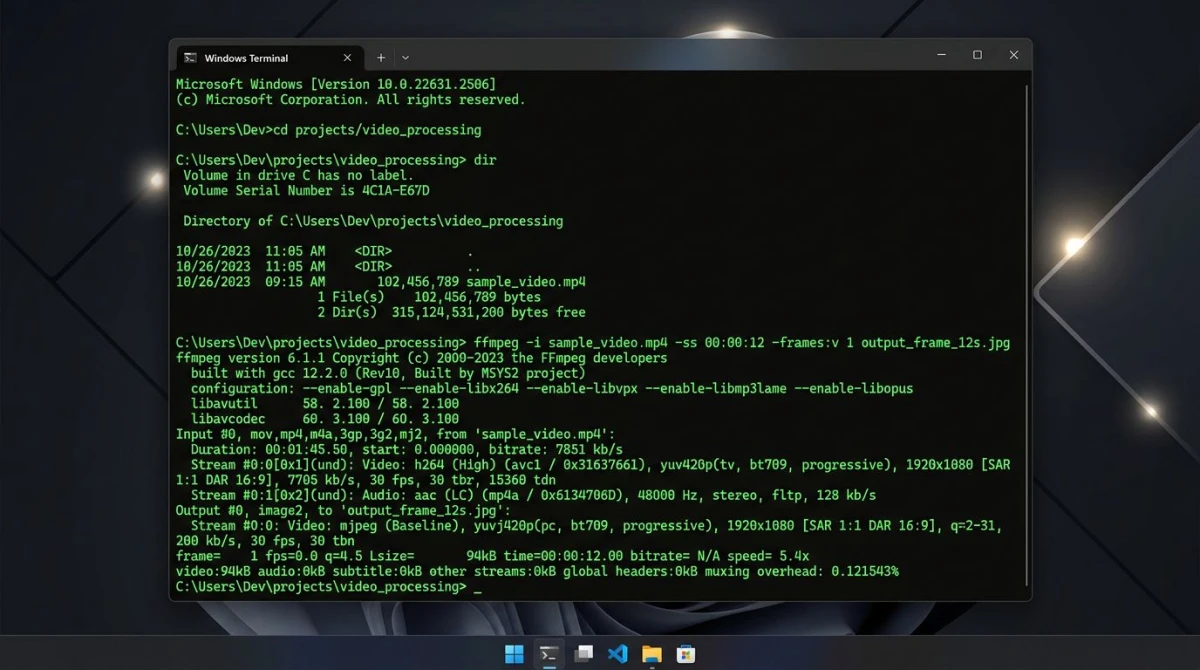
Task: Maximize the Windows Terminal window
Action: click(977, 55)
